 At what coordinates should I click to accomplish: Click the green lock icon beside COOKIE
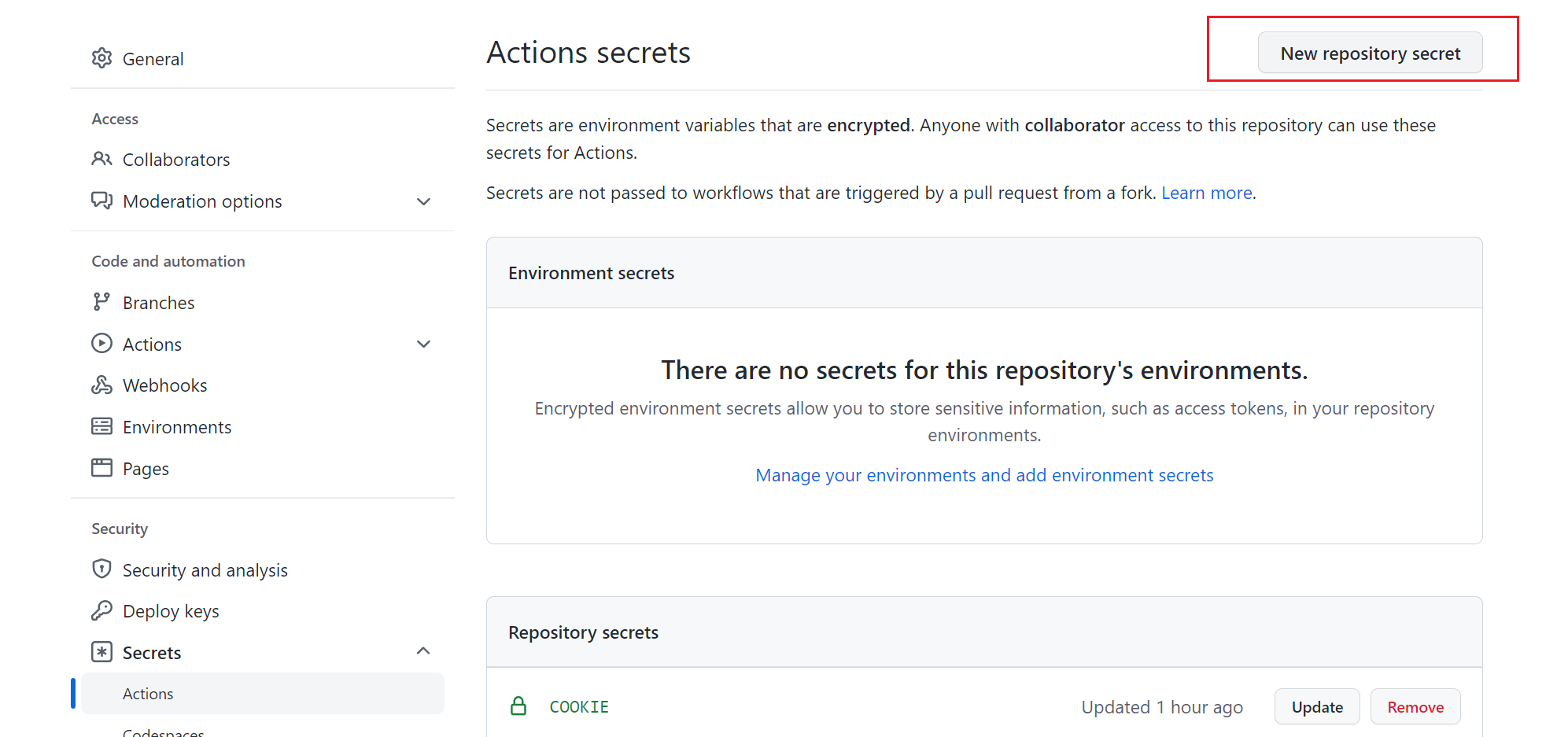pos(518,706)
